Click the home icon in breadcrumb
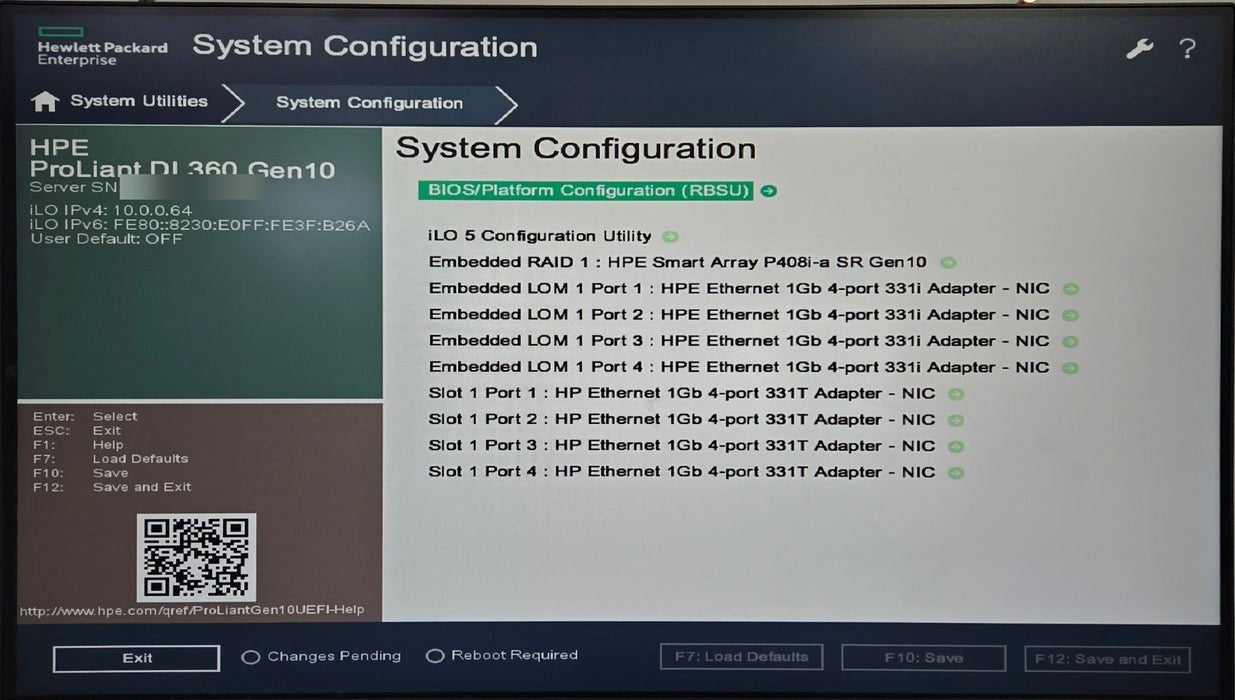The width and height of the screenshot is (1235, 700). pyautogui.click(x=45, y=101)
